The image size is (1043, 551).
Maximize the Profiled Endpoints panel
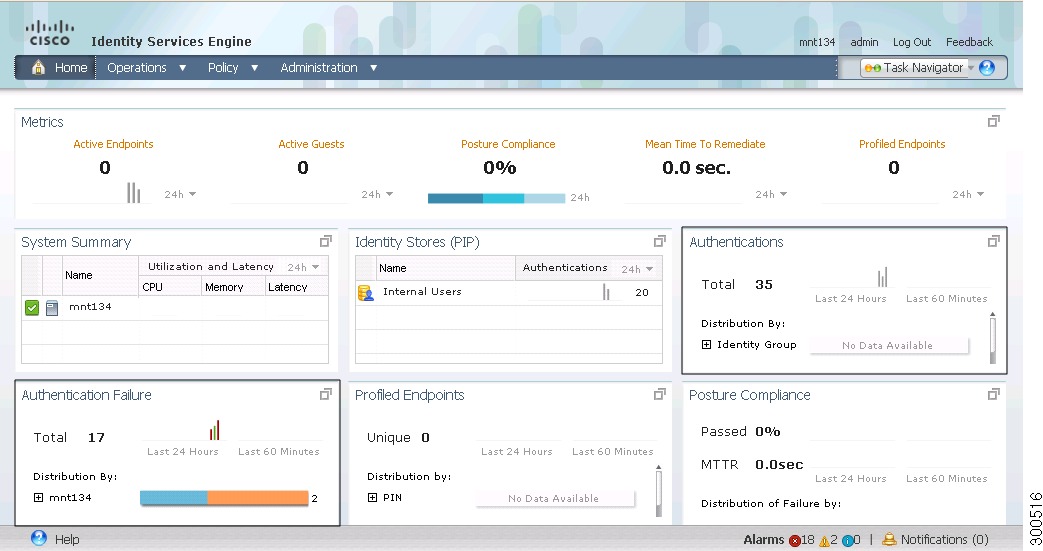coord(660,394)
